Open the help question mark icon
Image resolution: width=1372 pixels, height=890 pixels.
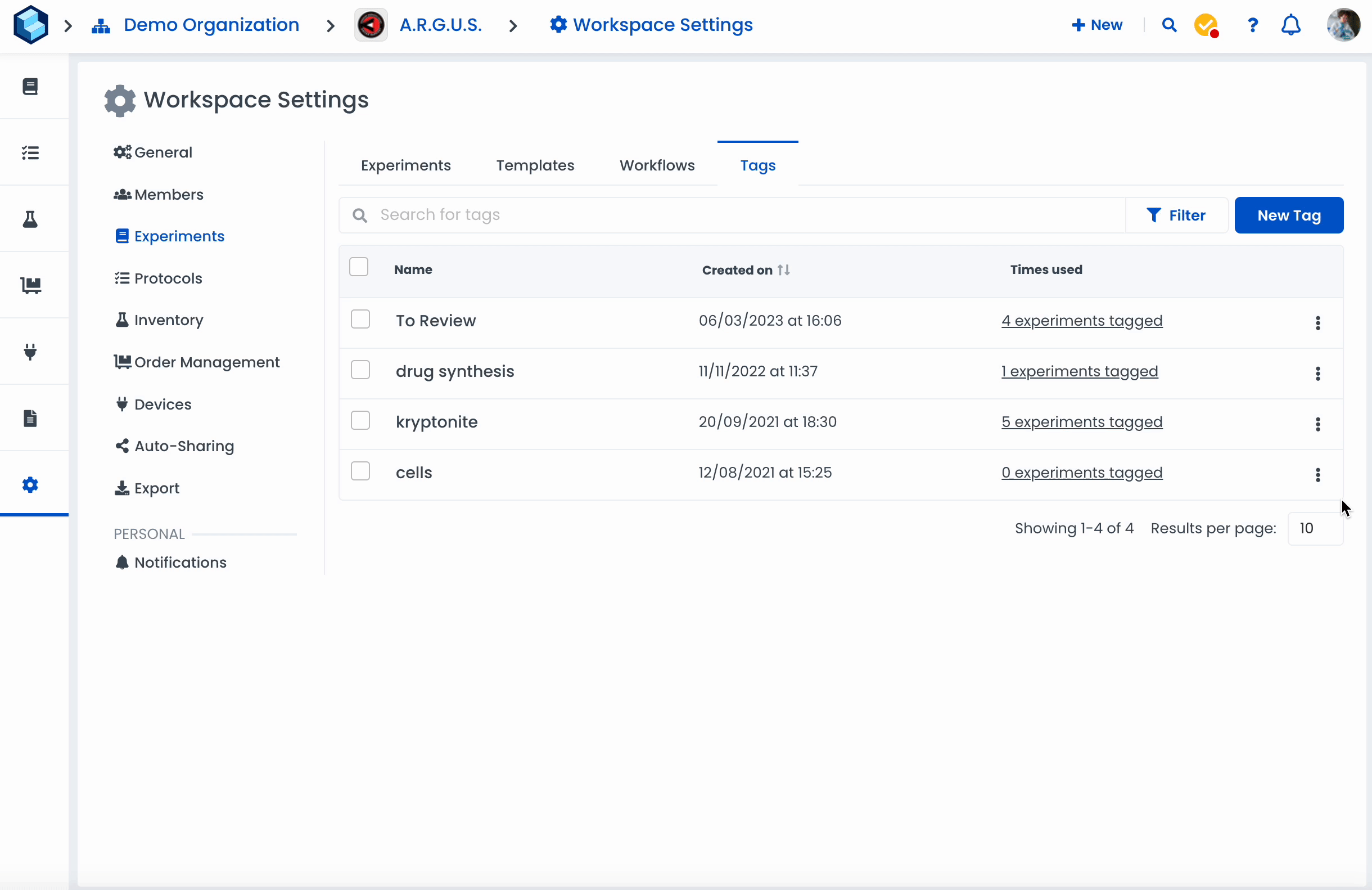coord(1252,25)
